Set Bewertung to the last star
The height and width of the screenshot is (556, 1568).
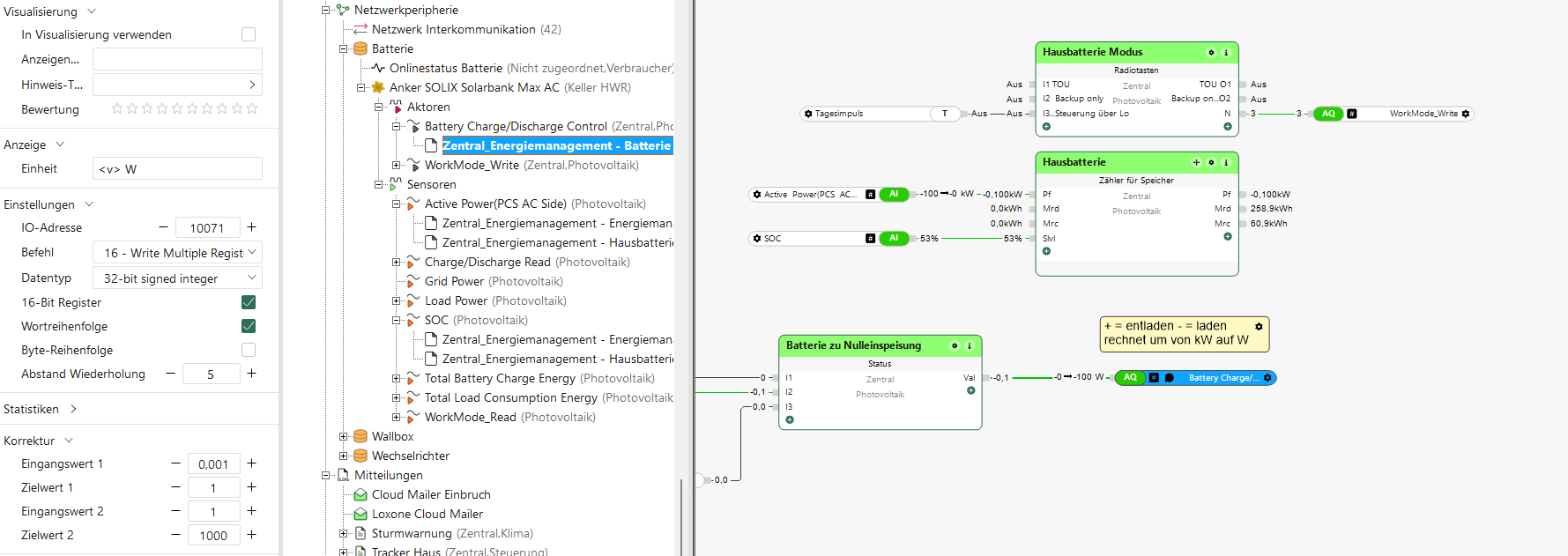tap(252, 109)
